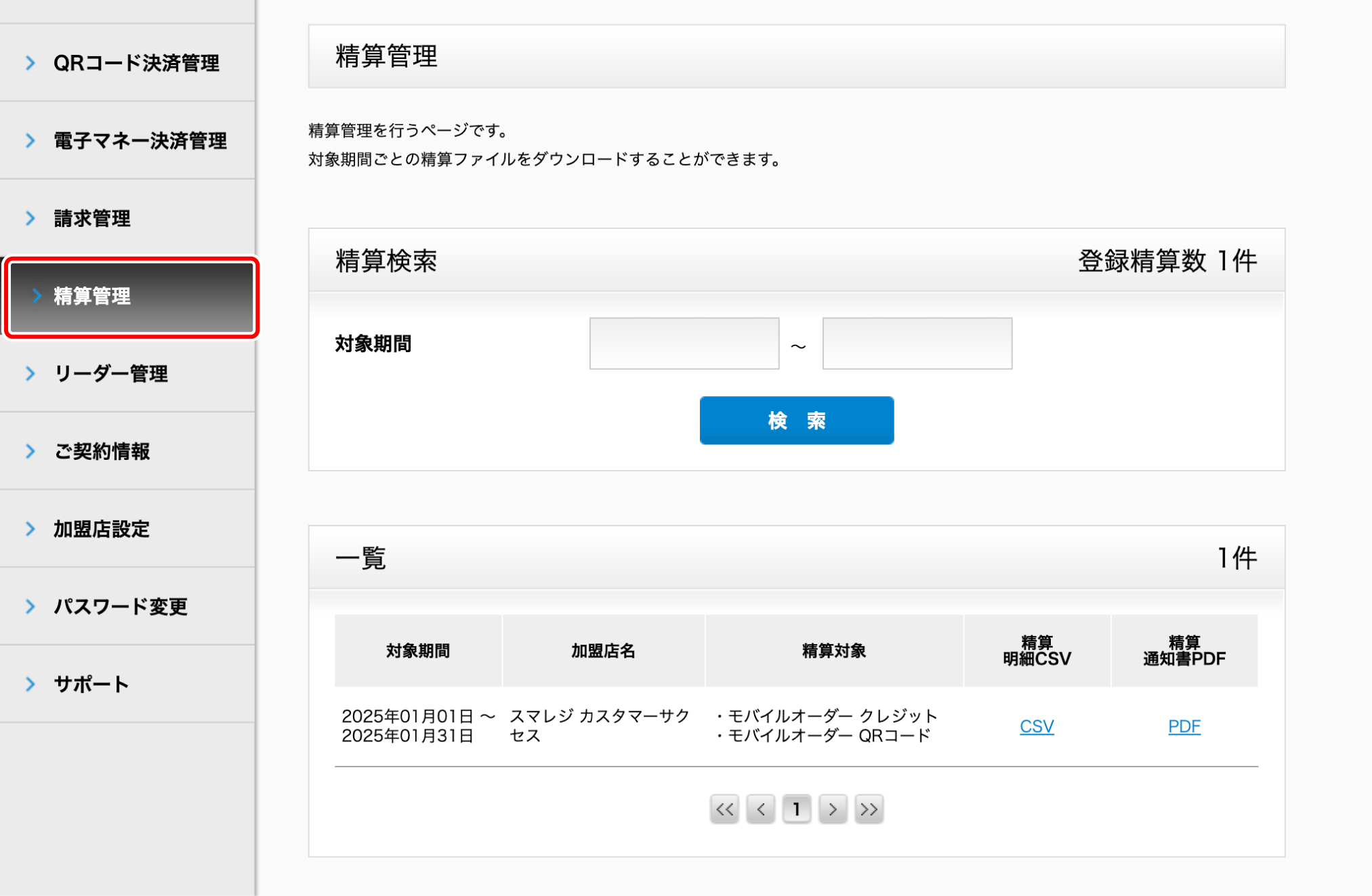The image size is (1372, 896).
Task: Click chevron beside 電子マネー決済管理
Action: coord(30,140)
